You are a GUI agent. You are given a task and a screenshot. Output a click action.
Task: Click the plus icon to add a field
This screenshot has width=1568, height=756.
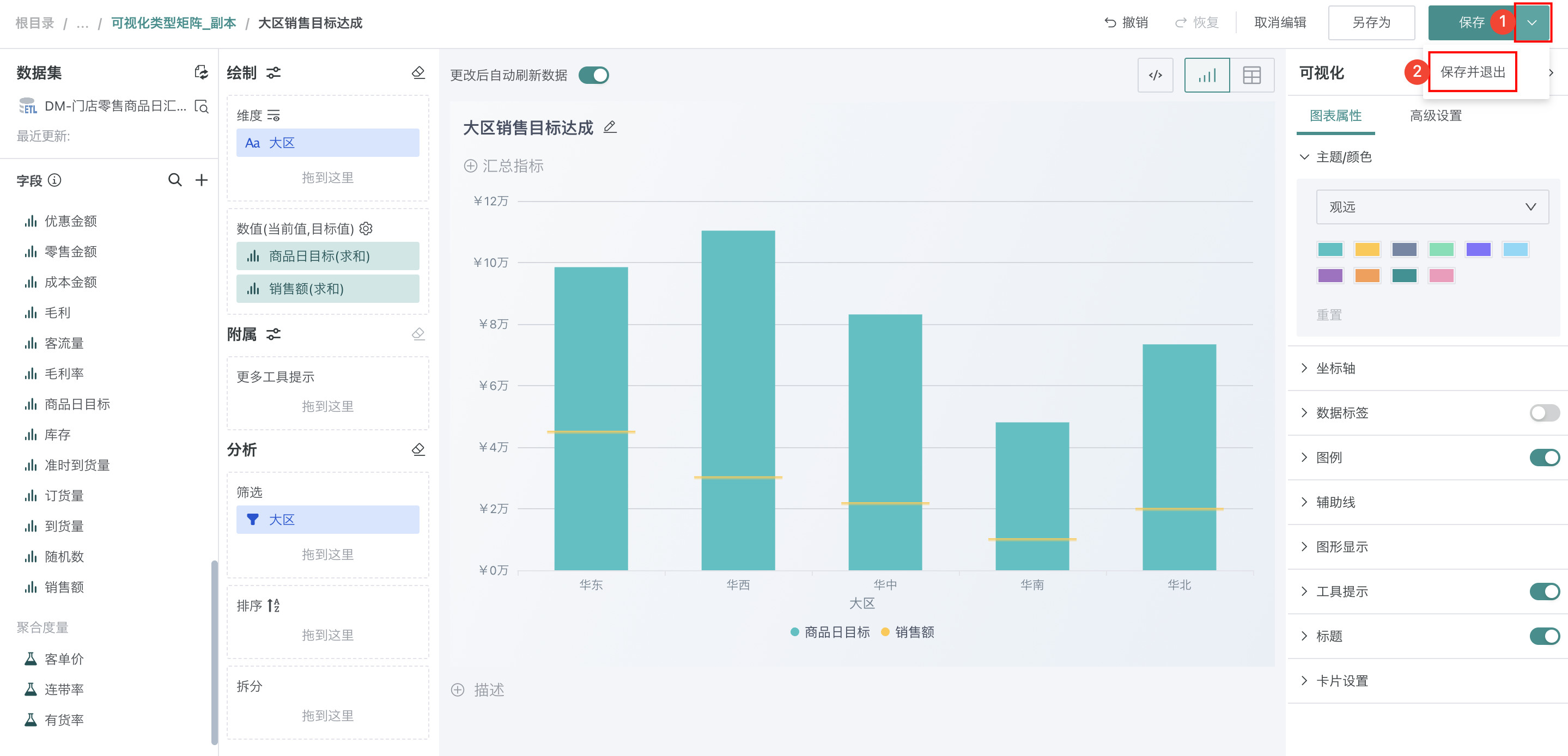click(202, 180)
